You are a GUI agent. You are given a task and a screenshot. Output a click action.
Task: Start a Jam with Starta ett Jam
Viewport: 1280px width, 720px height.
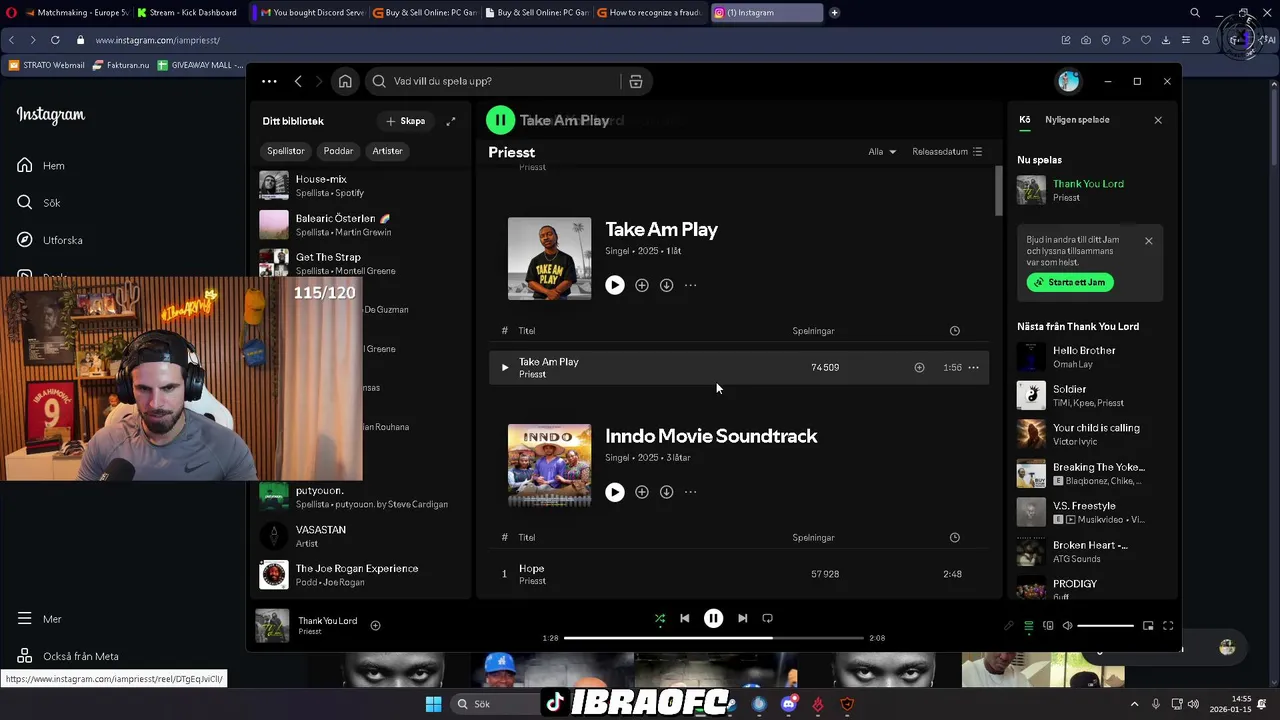click(1070, 282)
